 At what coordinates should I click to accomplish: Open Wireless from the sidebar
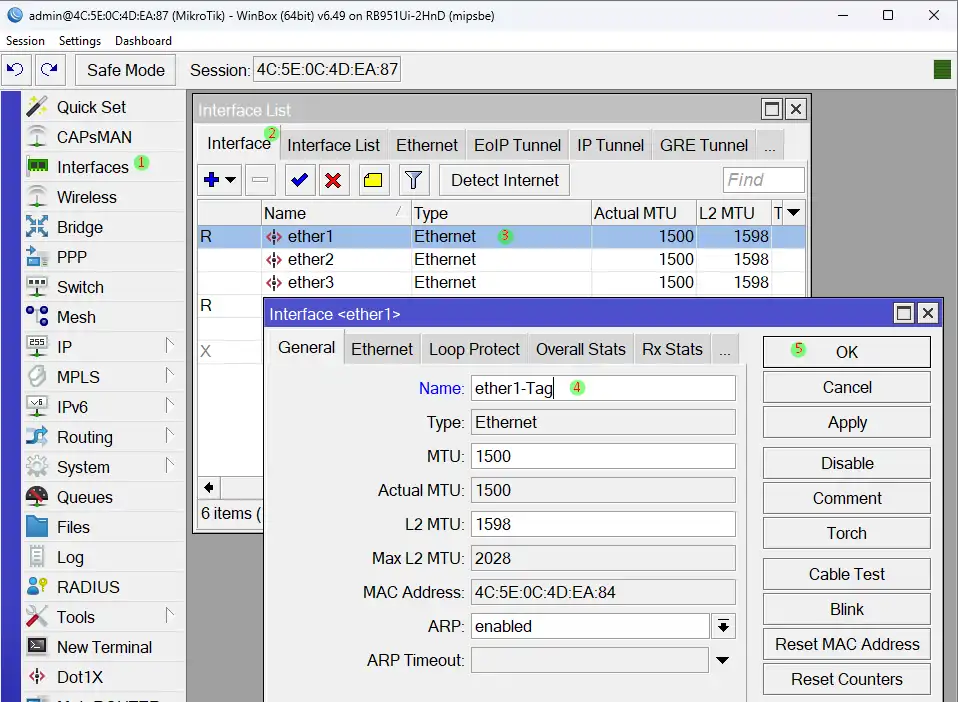point(86,197)
